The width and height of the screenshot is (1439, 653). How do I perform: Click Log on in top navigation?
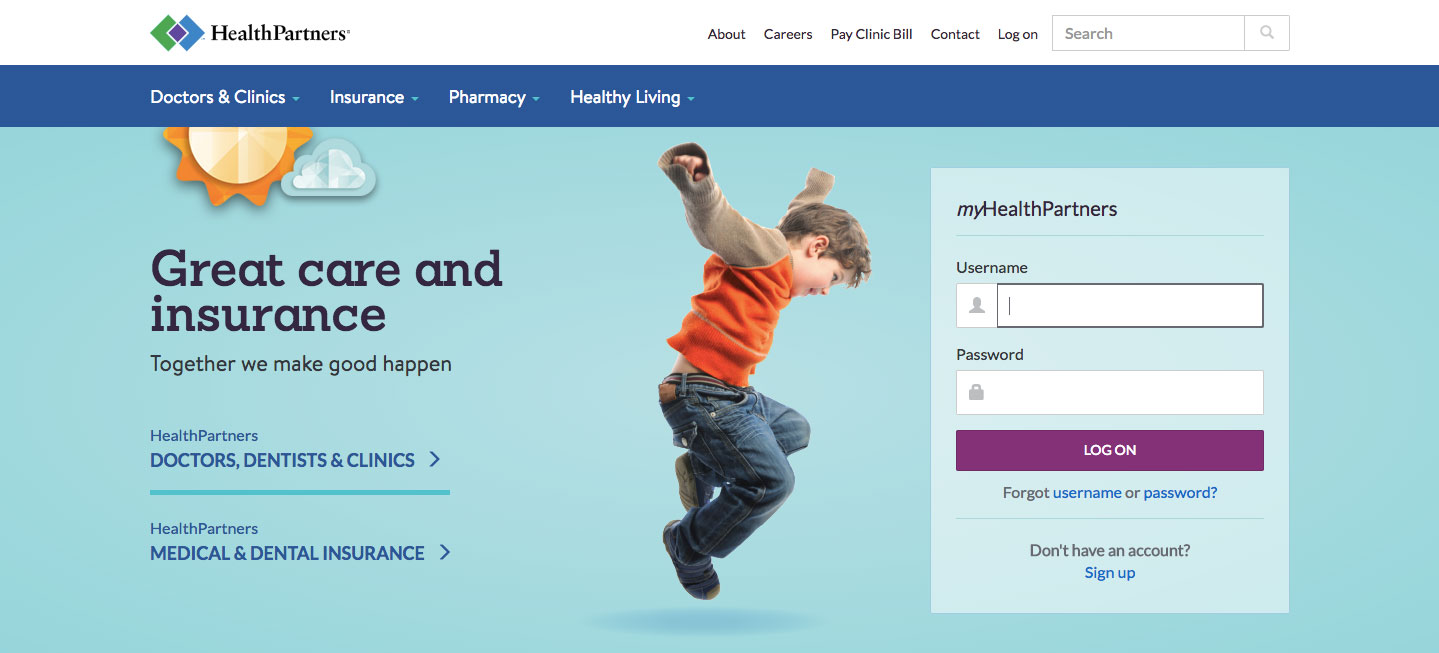pyautogui.click(x=1018, y=34)
